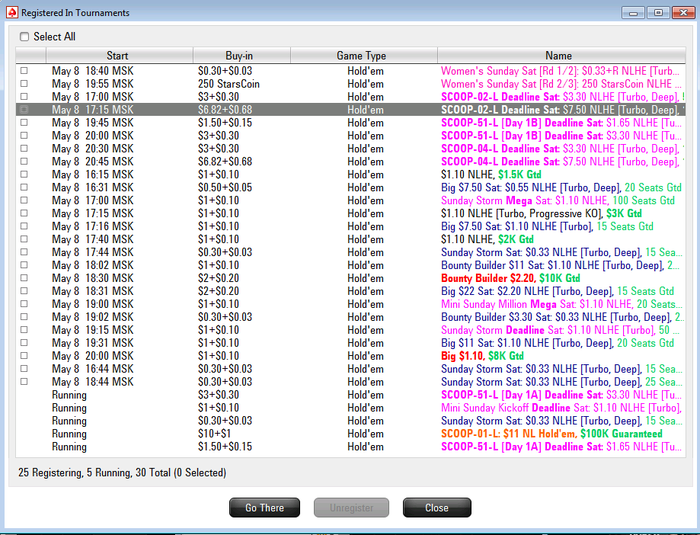Screen dimensions: 700x535
Task: Sort by the Start column header
Action: (x=119, y=55)
